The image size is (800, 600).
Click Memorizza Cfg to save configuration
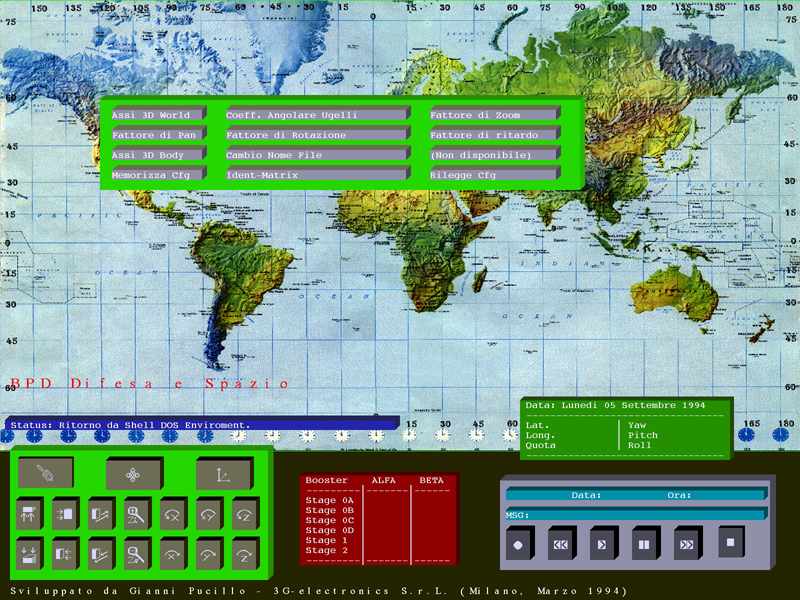click(159, 174)
